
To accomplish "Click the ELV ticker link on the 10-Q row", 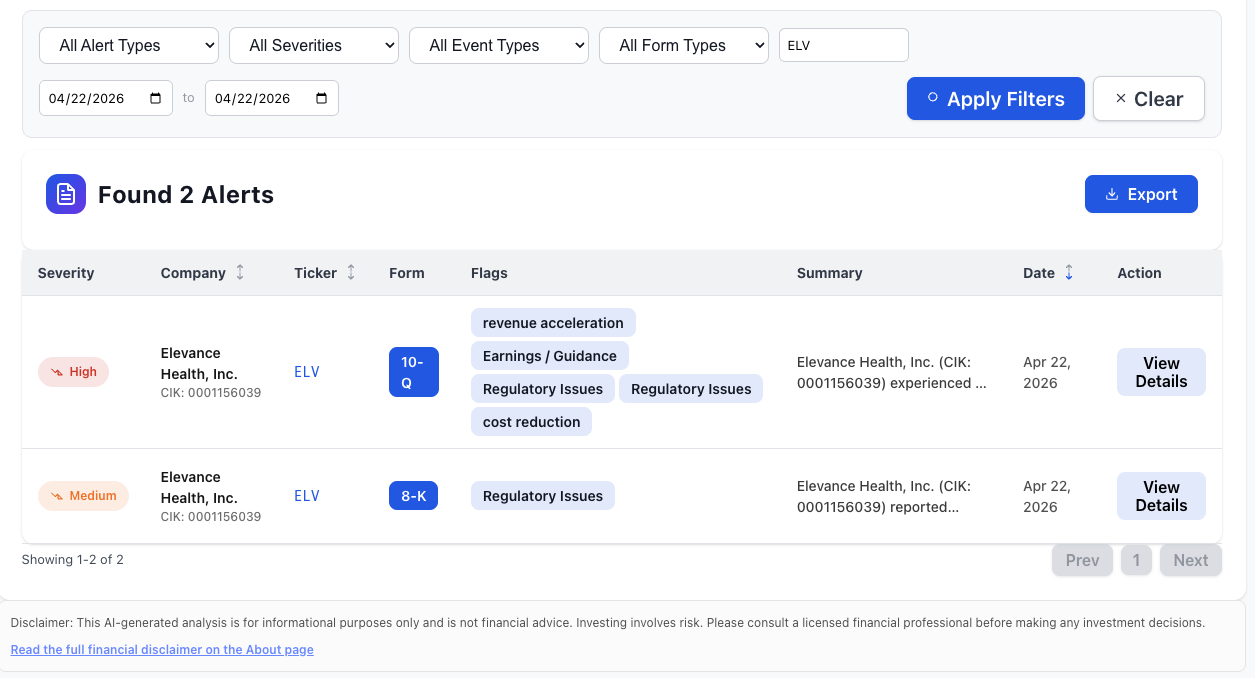I will [x=306, y=371].
